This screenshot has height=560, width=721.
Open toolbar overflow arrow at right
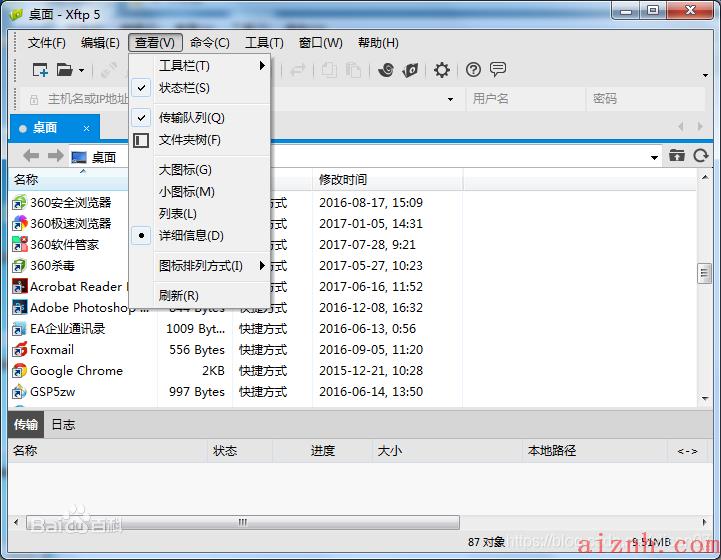pos(705,75)
